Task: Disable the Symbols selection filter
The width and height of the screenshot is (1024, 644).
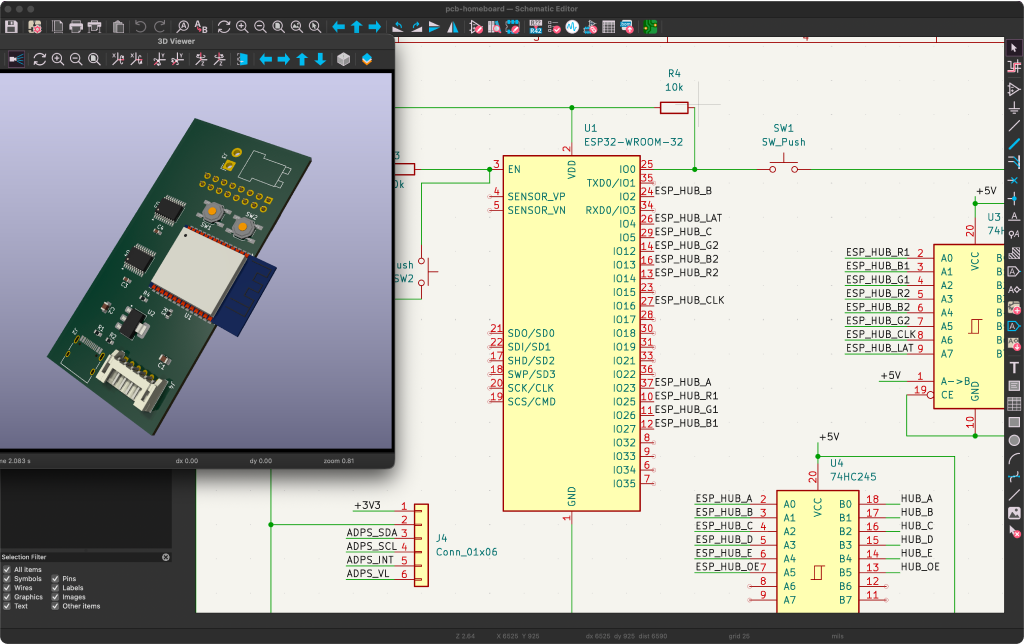Action: [x=7, y=578]
